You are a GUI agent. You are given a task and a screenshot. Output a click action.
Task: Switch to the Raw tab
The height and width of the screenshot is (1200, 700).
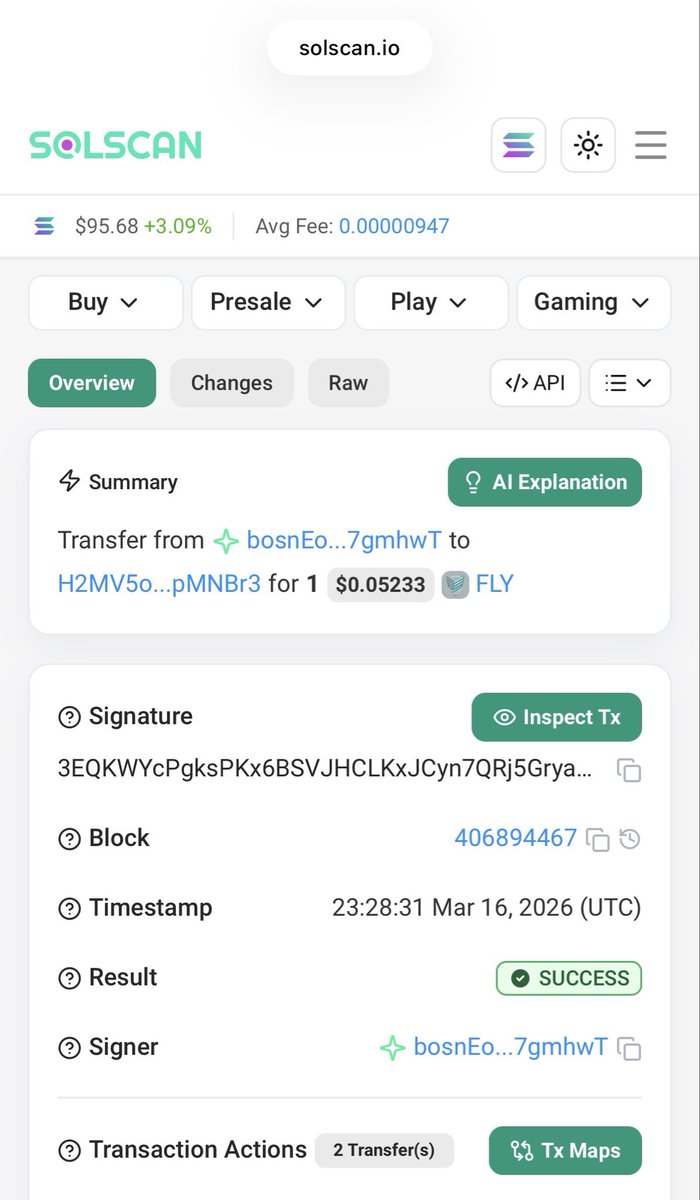[x=348, y=383]
